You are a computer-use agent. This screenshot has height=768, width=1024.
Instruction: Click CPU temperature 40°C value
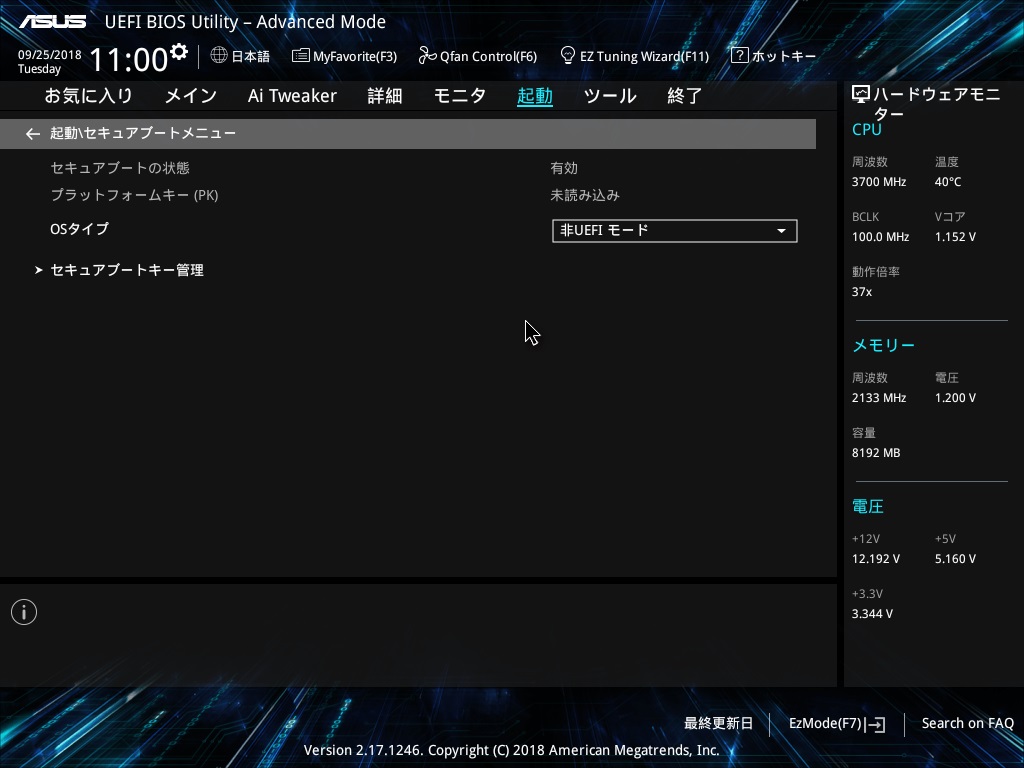coord(948,182)
